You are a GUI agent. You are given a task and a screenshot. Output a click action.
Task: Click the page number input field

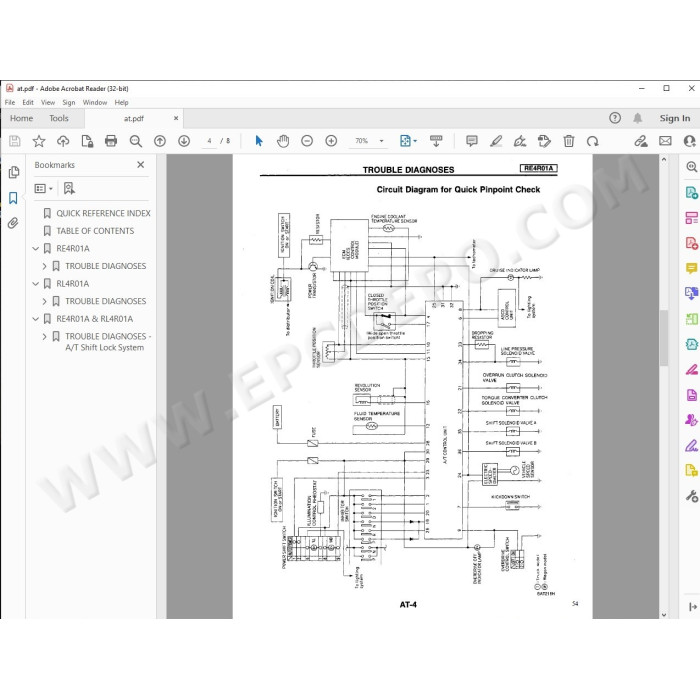tap(209, 141)
